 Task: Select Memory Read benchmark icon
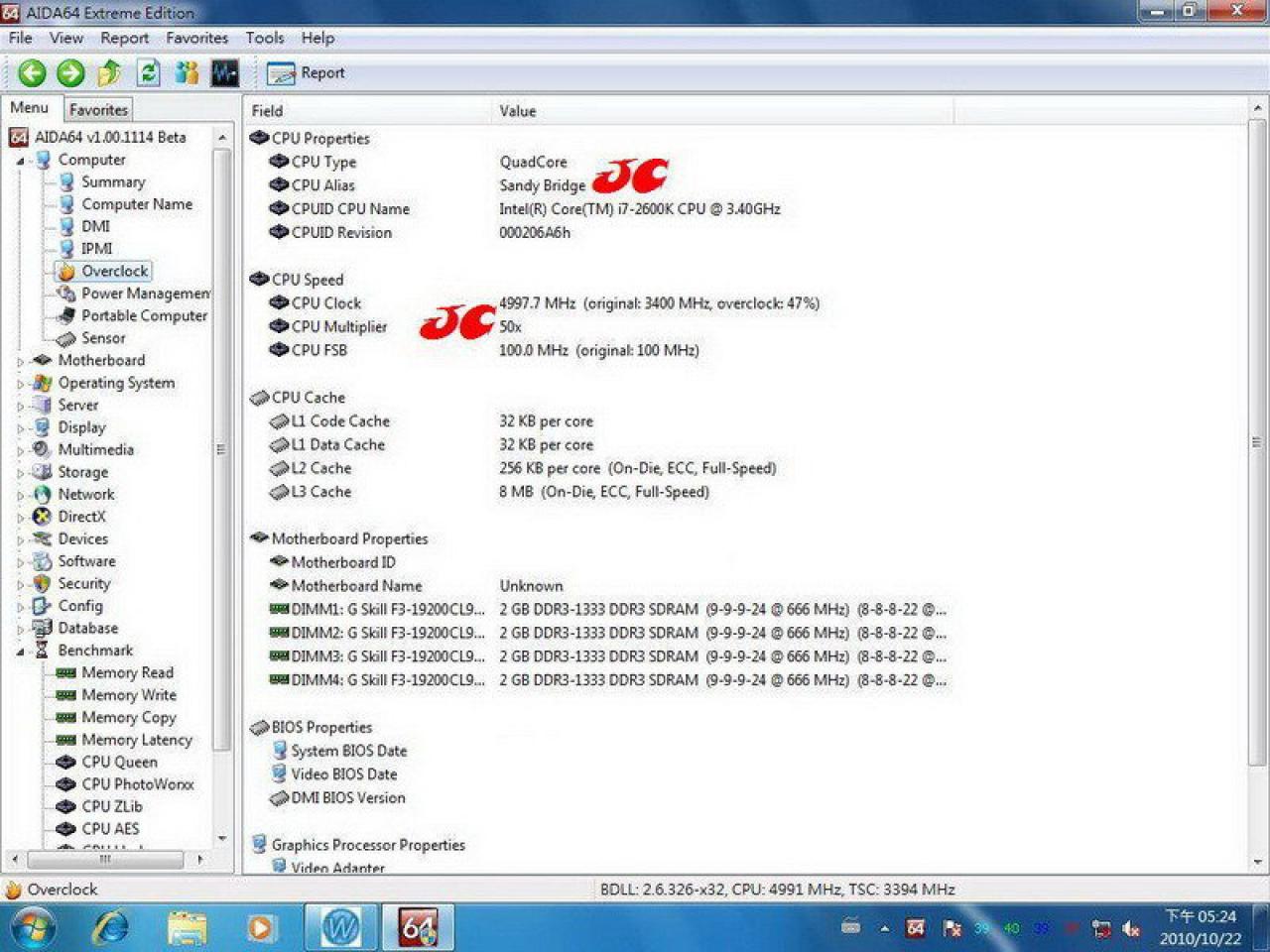tap(65, 672)
